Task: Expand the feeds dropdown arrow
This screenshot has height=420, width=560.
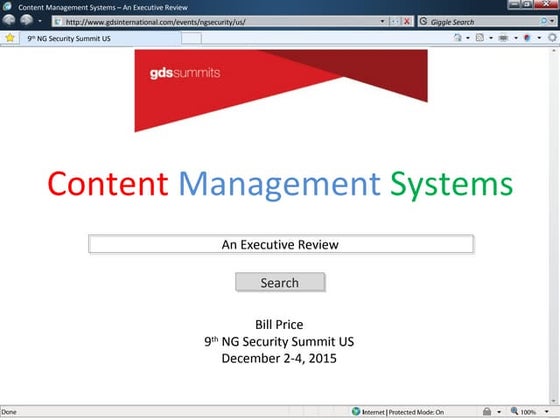Action: (491, 38)
